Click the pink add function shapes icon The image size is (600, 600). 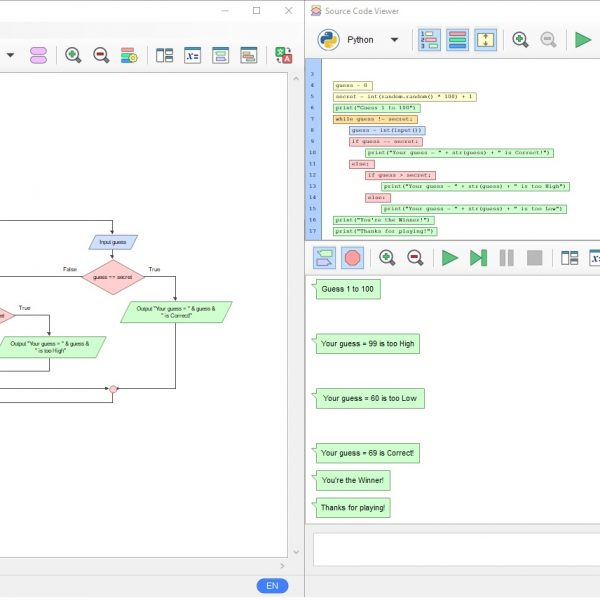coord(38,55)
